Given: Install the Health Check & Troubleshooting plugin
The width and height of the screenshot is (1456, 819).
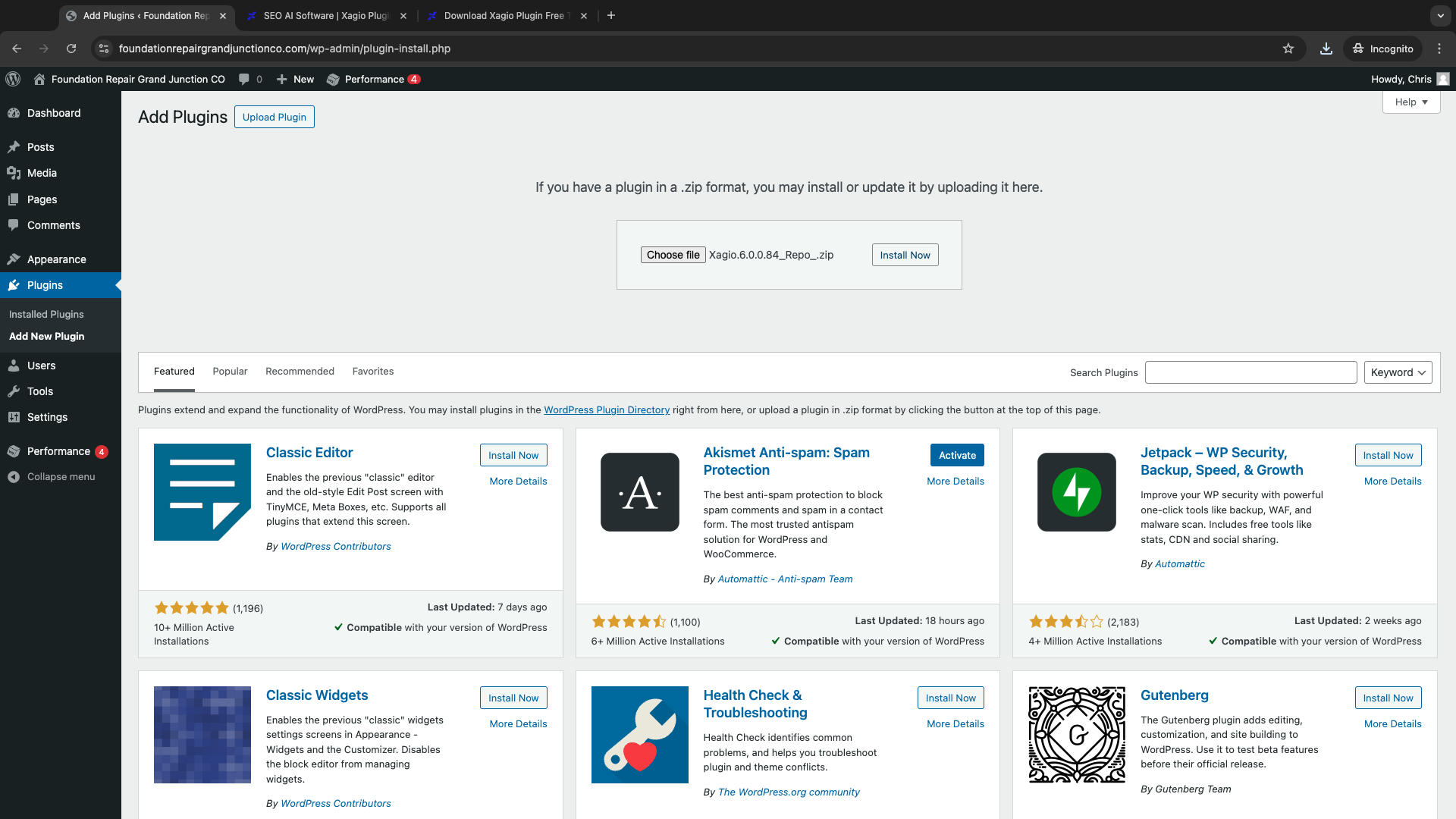Looking at the screenshot, I should (x=950, y=698).
